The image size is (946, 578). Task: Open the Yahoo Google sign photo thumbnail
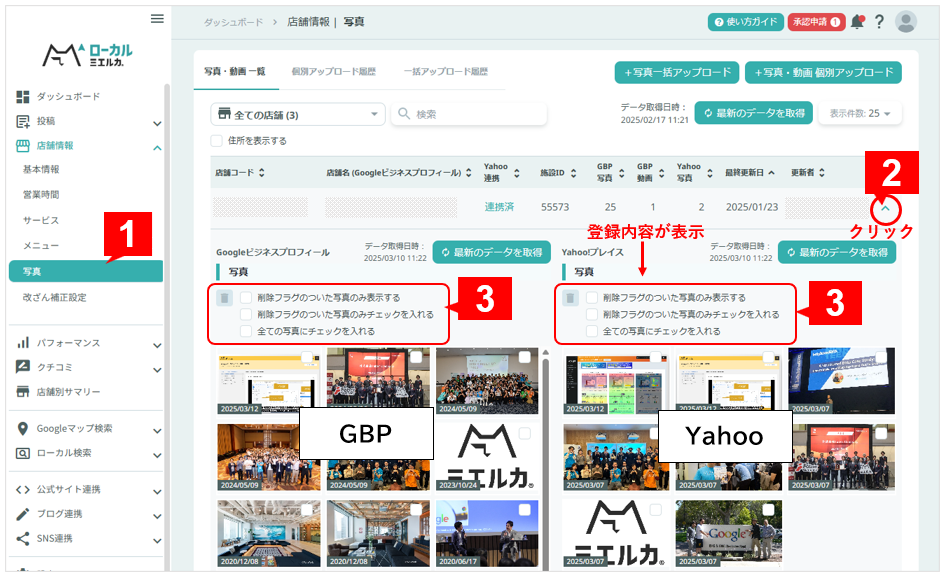[728, 533]
